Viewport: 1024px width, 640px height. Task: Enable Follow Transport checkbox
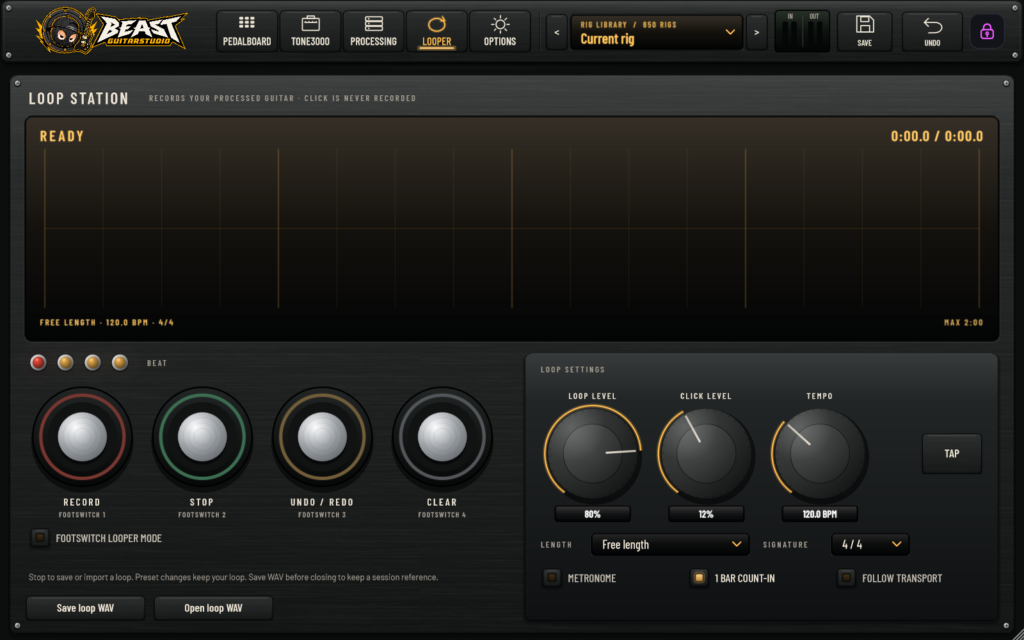click(x=846, y=578)
